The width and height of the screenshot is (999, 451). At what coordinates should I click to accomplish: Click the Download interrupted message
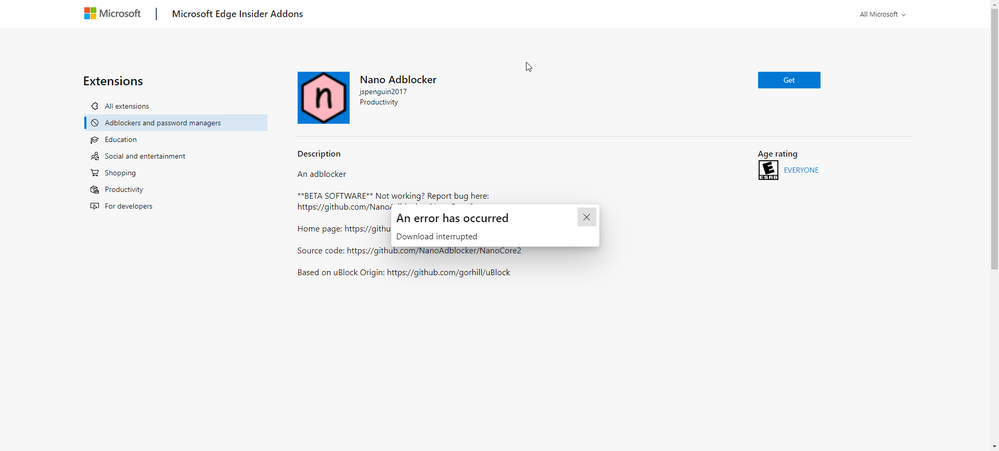pos(436,236)
